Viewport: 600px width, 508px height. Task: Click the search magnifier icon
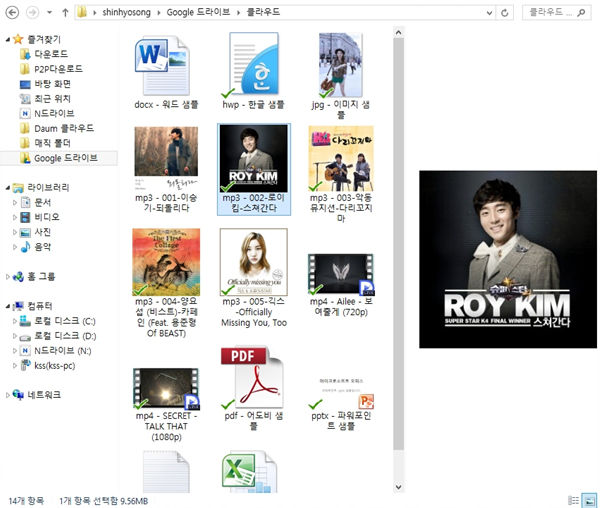pyautogui.click(x=581, y=13)
